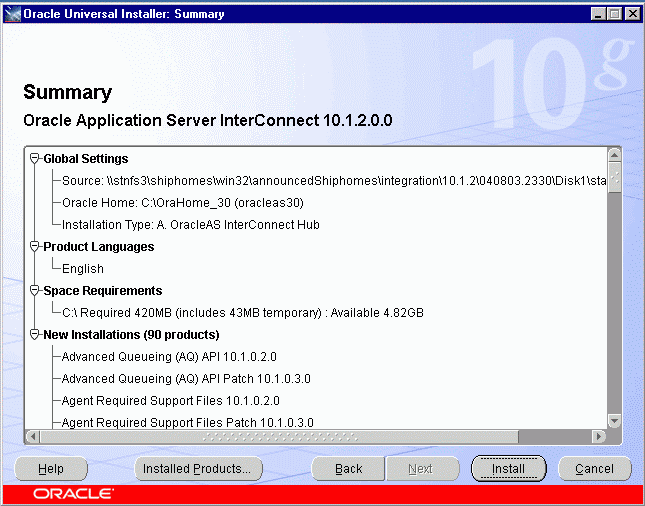Click the Space Requirements heading
Viewport: 645px width, 506px height.
pos(103,290)
